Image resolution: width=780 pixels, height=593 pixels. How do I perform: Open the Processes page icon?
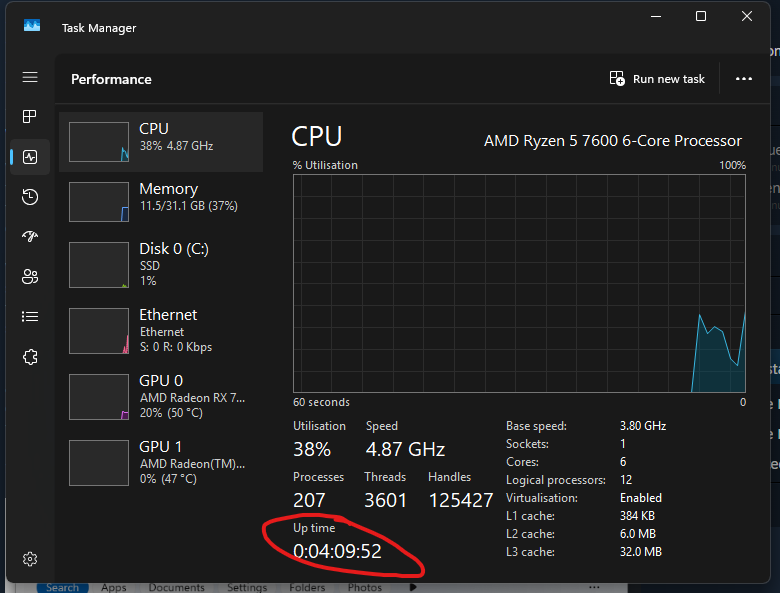coord(30,116)
